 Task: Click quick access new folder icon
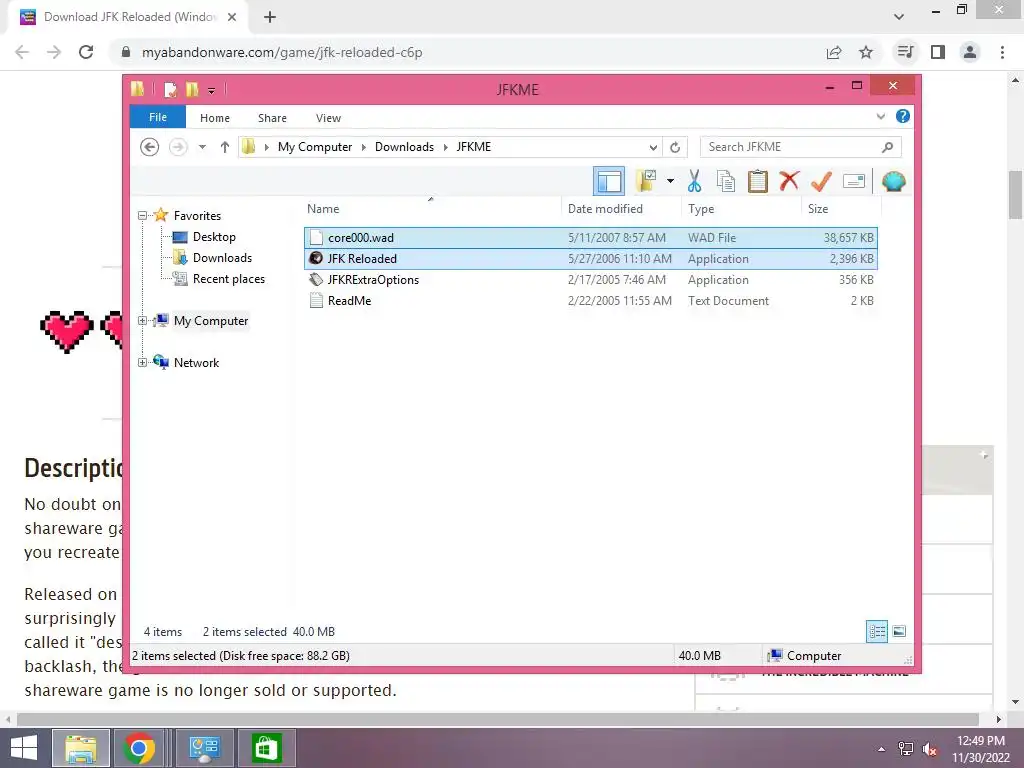tap(192, 89)
